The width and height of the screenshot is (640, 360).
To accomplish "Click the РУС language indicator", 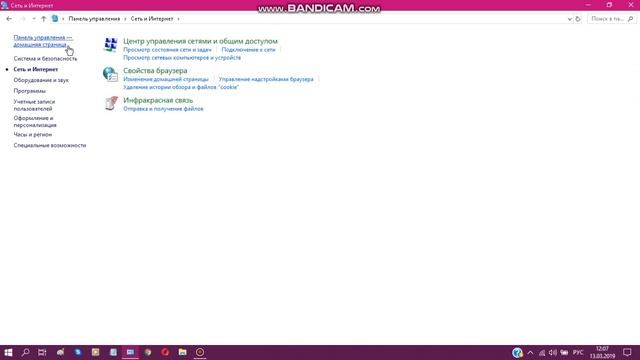I will click(578, 353).
